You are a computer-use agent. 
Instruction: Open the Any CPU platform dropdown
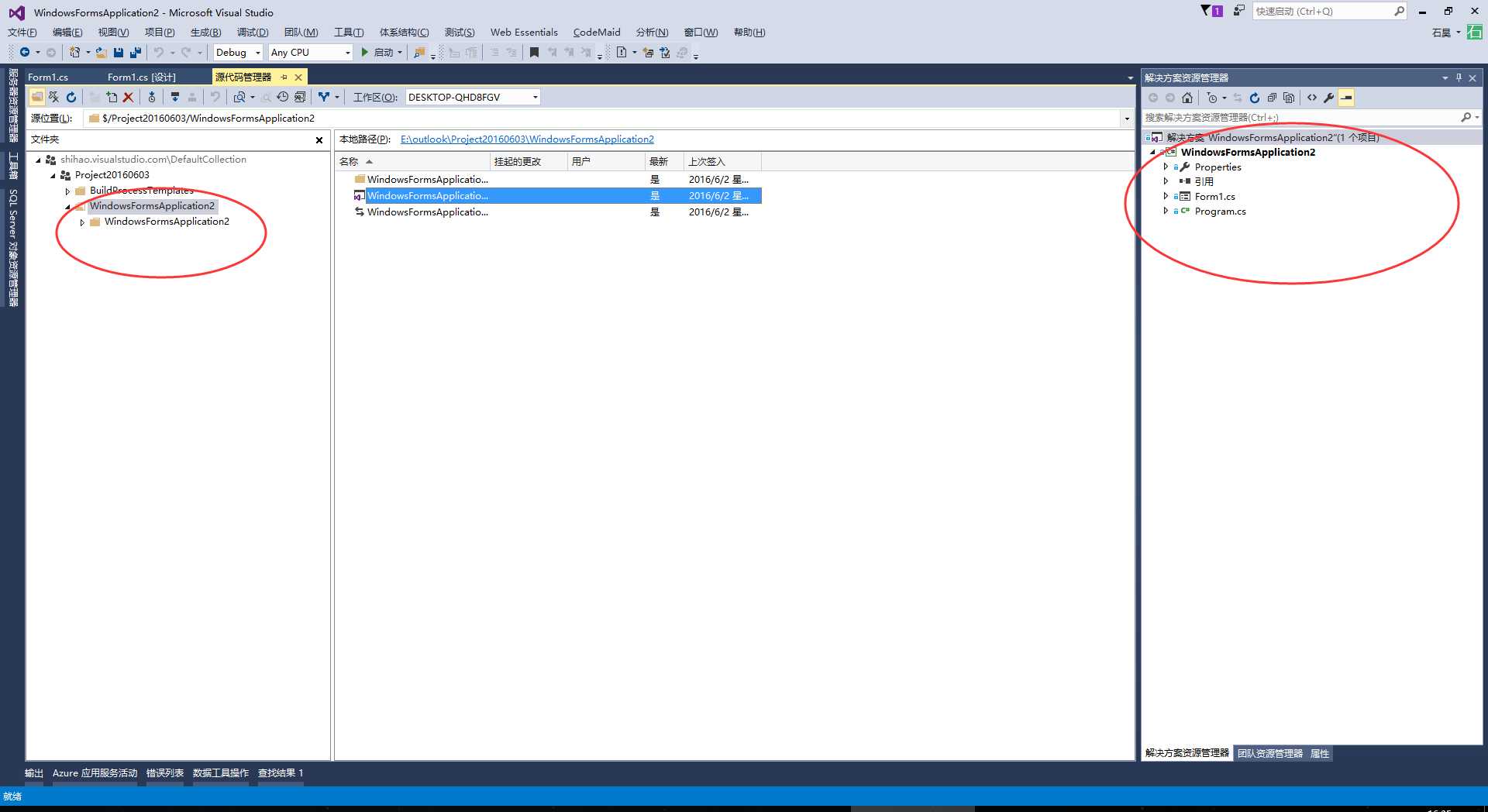coord(347,53)
